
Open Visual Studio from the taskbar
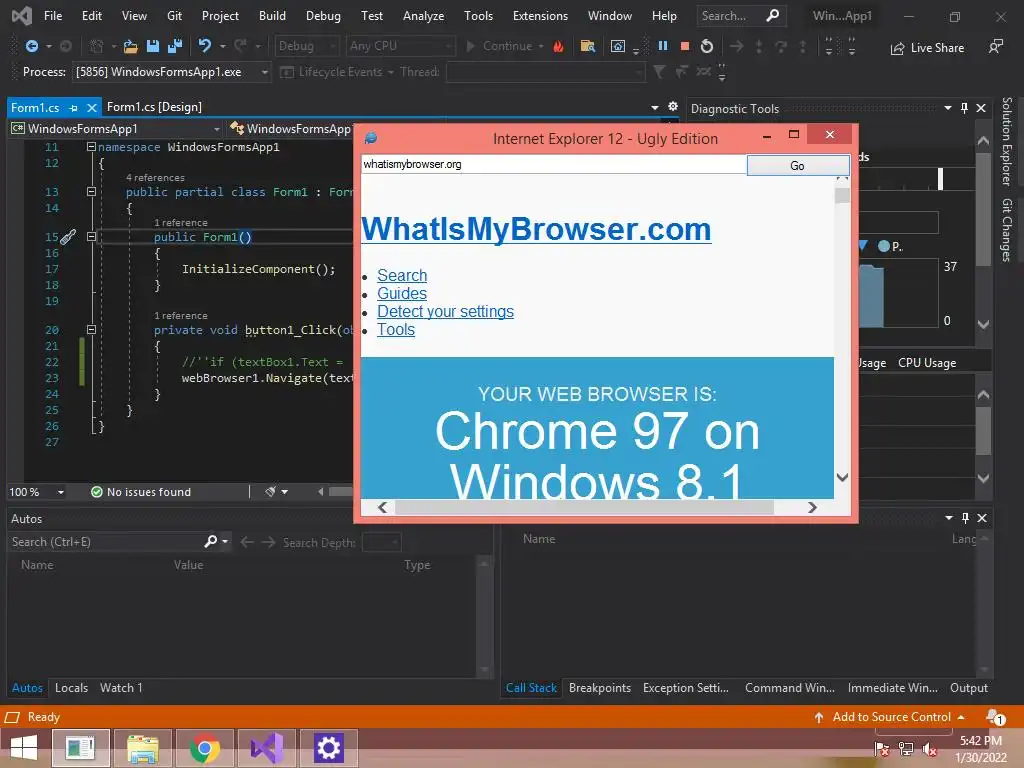point(267,748)
